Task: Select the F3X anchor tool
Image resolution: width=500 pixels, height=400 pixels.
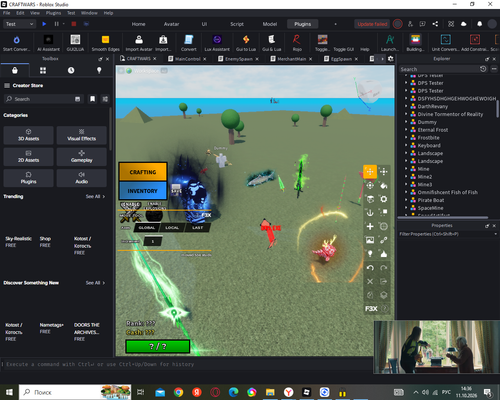Action: 370,213
